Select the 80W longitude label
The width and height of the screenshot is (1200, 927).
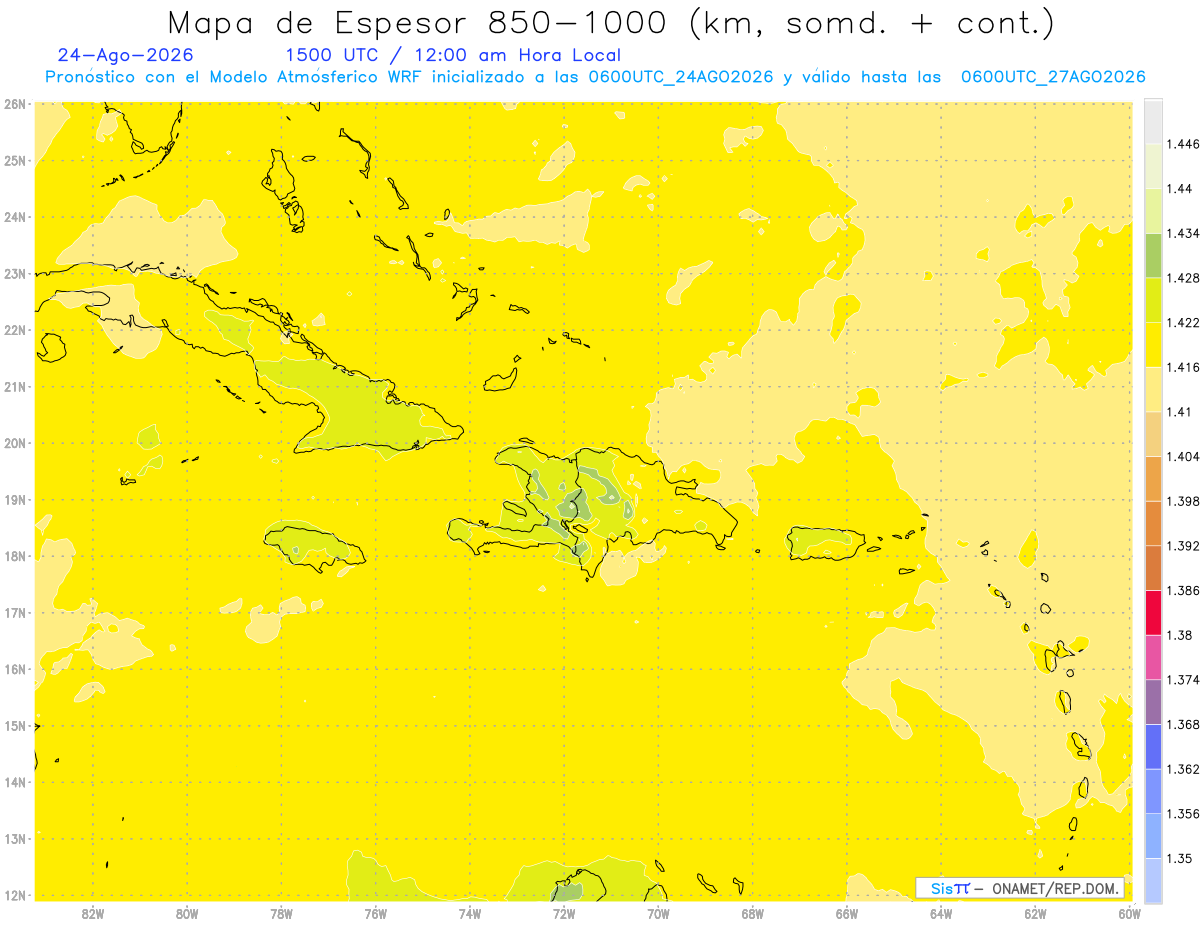(187, 913)
